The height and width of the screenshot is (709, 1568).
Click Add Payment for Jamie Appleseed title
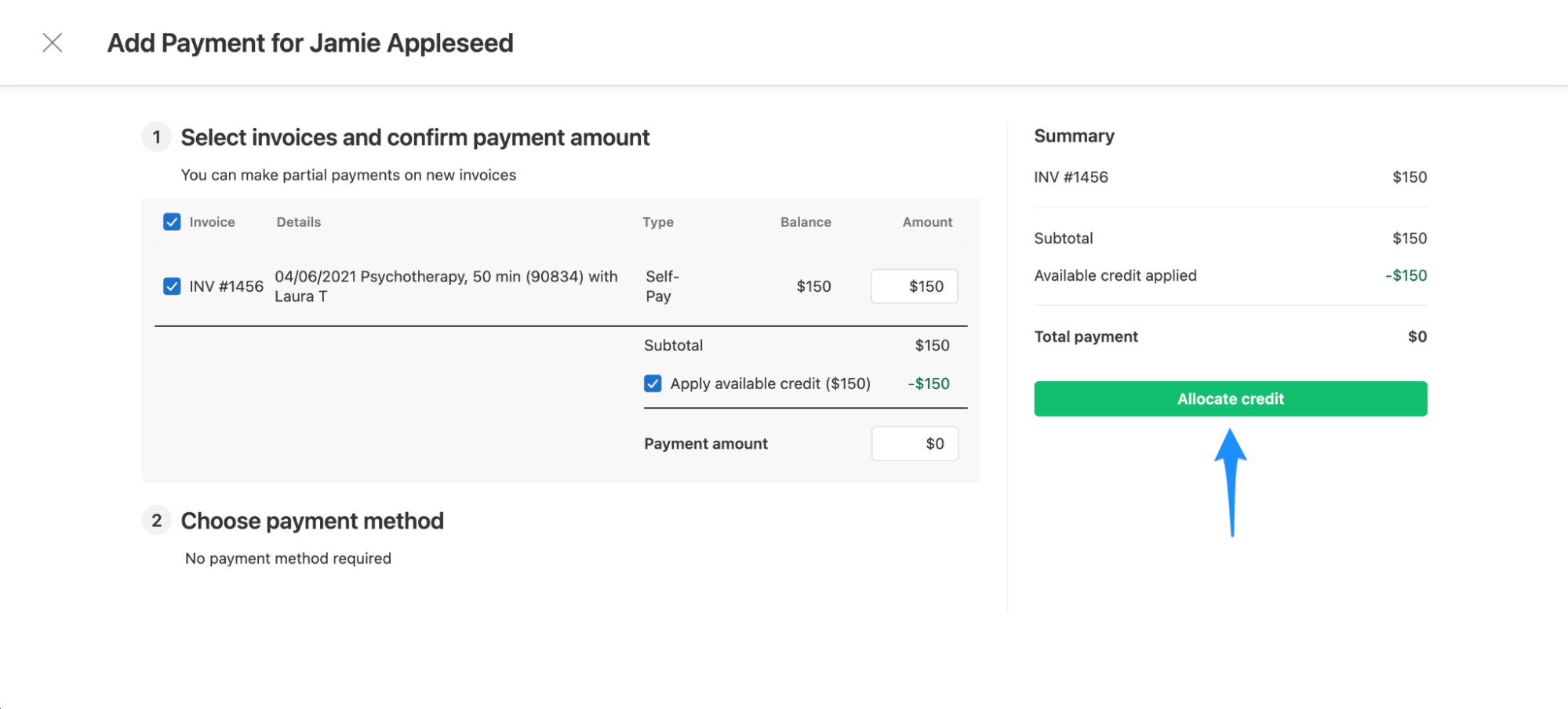tap(310, 42)
